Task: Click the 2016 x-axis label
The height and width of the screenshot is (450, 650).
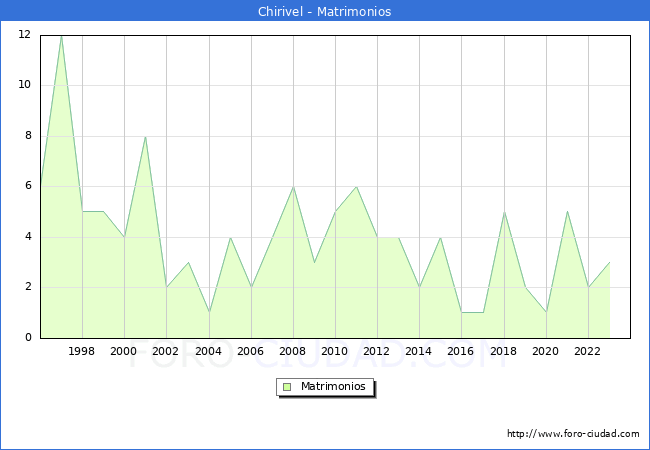Action: coord(461,351)
